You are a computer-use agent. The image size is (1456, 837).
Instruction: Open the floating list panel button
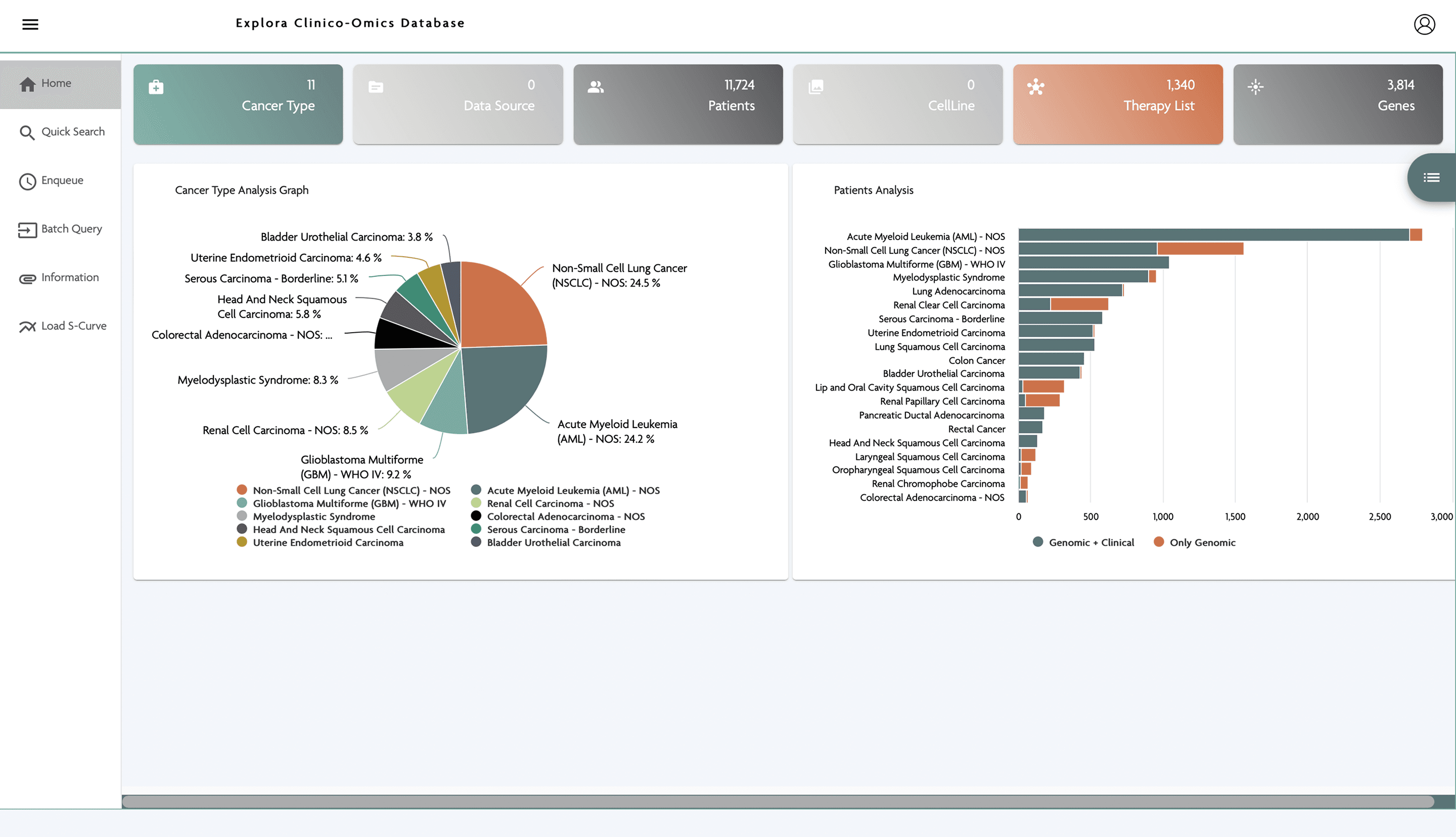1431,177
